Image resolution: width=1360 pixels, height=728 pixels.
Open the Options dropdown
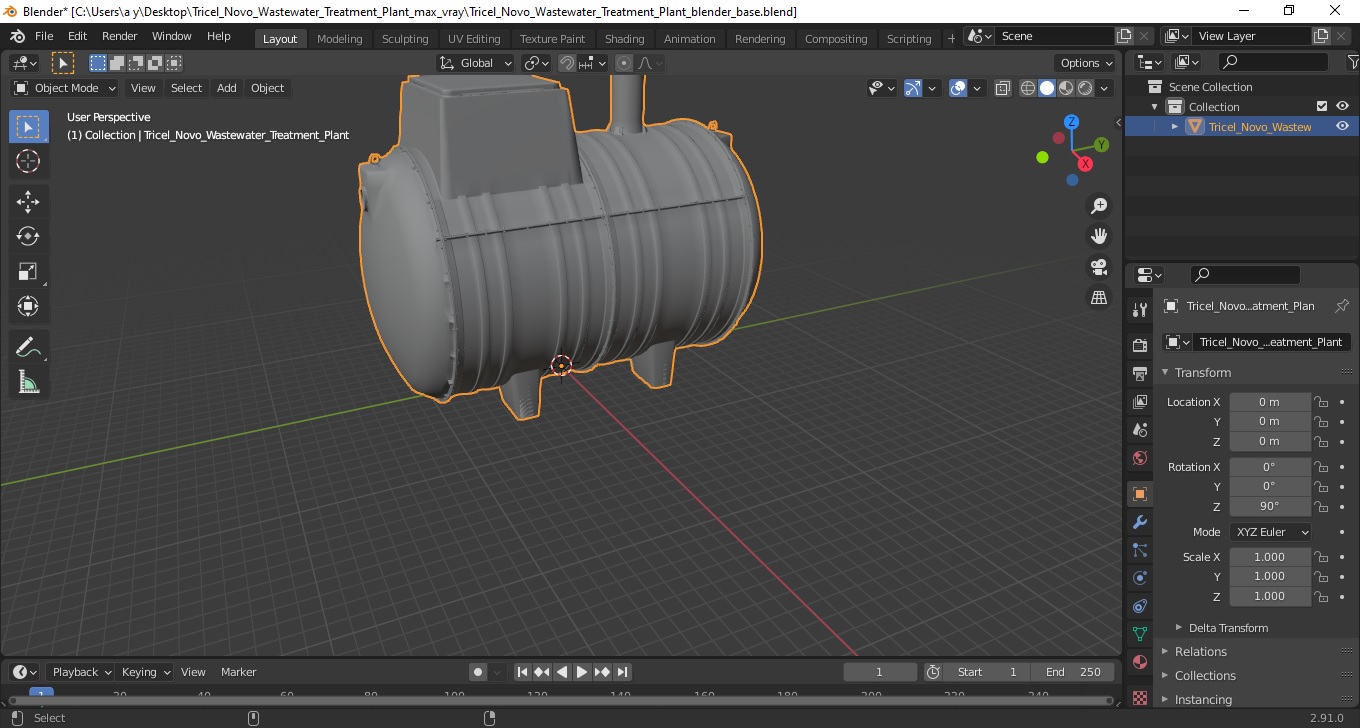[1086, 63]
